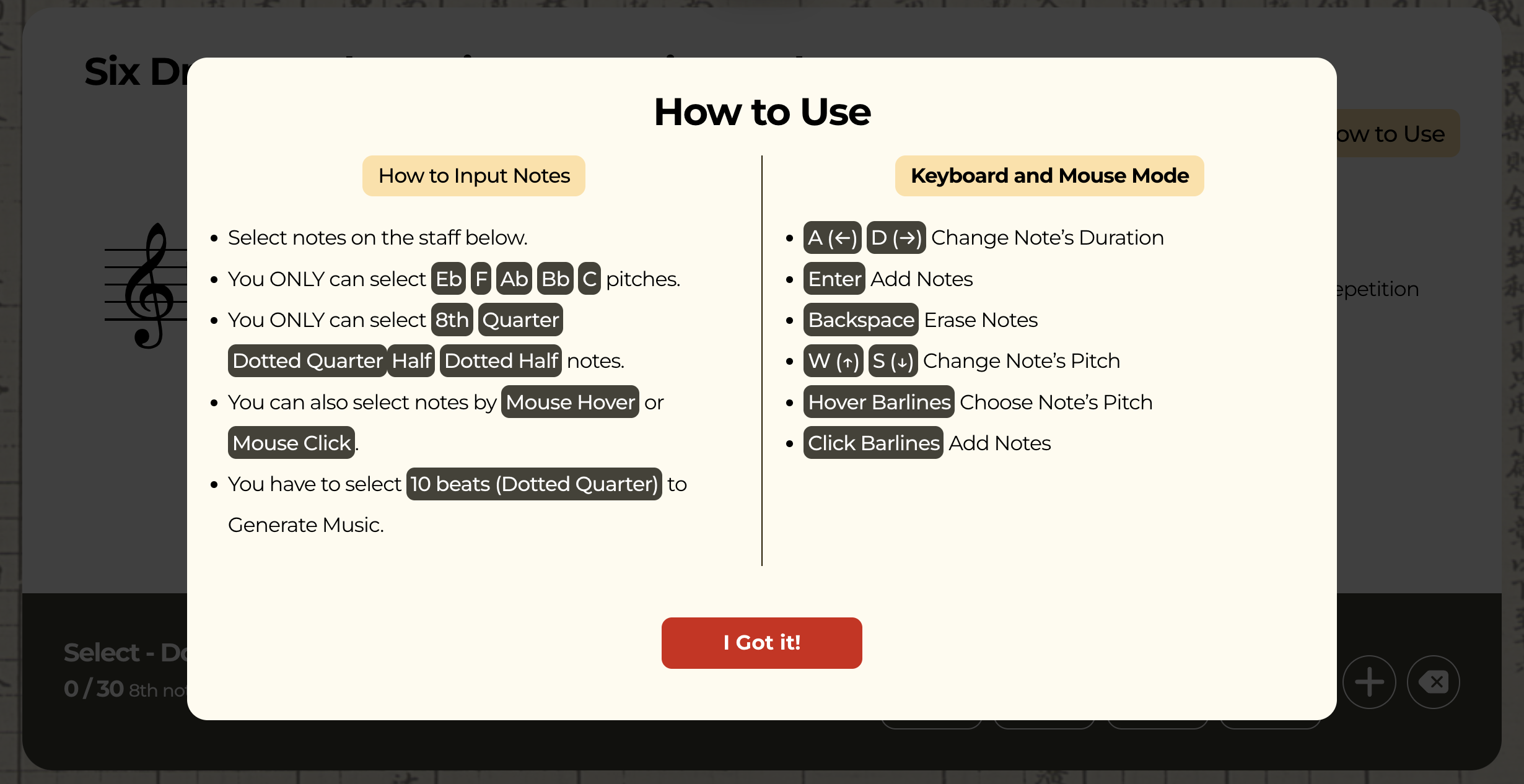
Task: Click the How to Use modal title
Action: pos(762,112)
